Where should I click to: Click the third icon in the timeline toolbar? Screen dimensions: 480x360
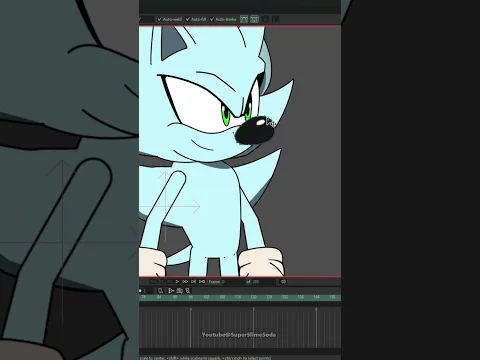pyautogui.click(x=180, y=291)
